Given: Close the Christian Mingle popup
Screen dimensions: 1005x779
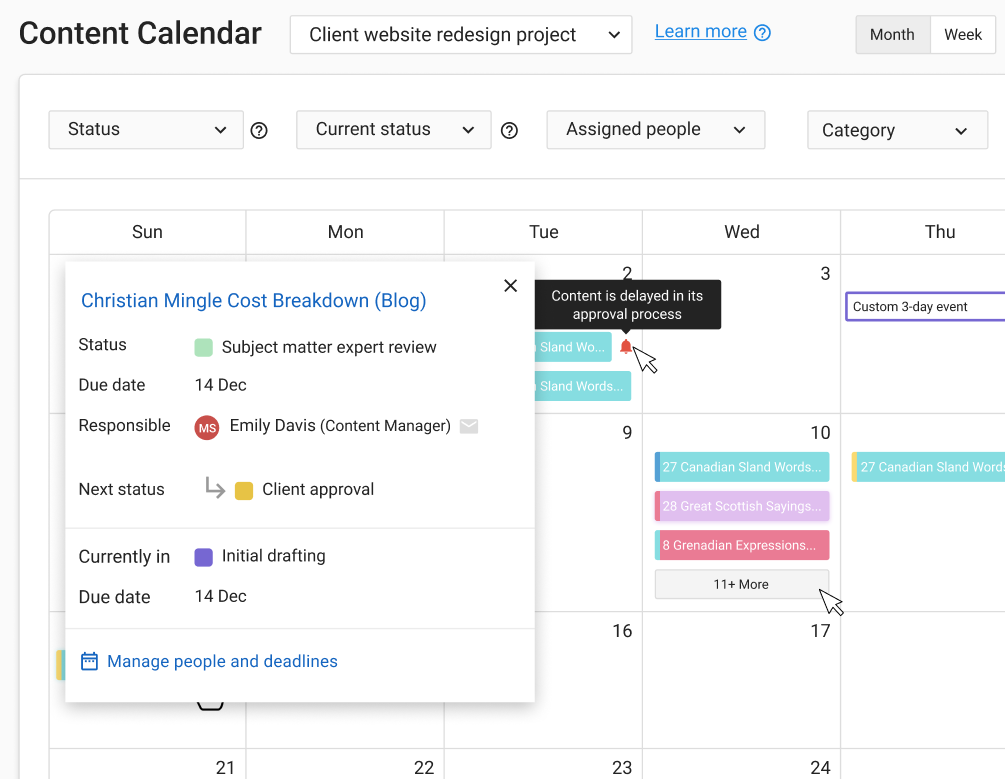Looking at the screenshot, I should [510, 285].
